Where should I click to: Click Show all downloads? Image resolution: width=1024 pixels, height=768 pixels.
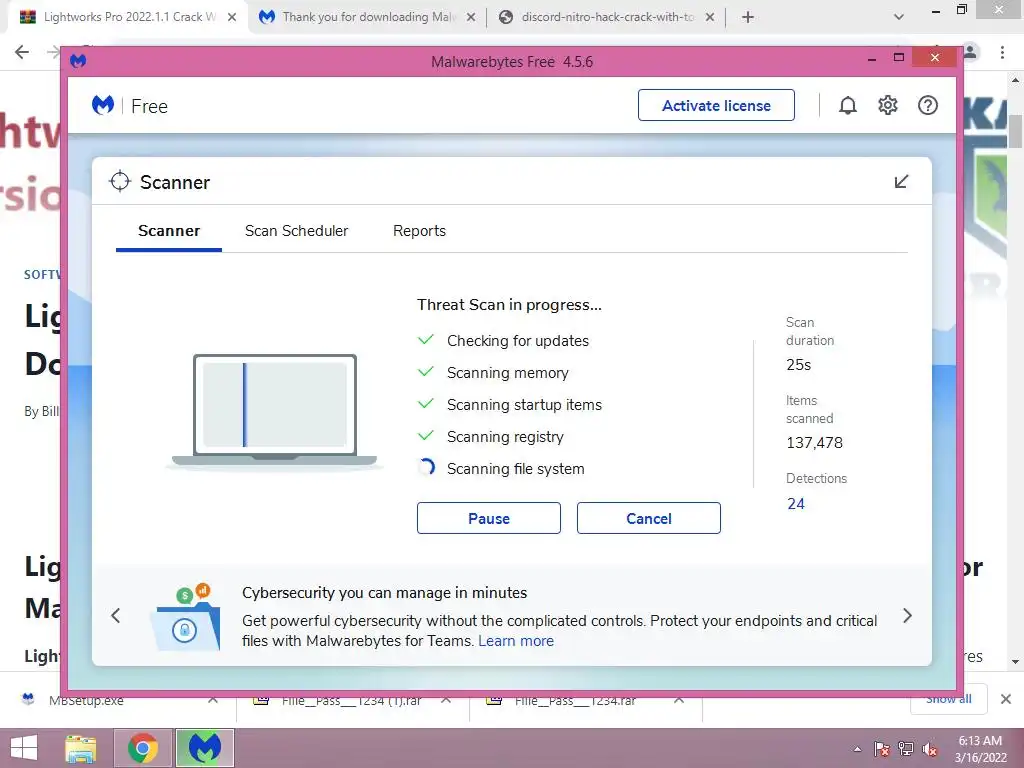point(948,699)
